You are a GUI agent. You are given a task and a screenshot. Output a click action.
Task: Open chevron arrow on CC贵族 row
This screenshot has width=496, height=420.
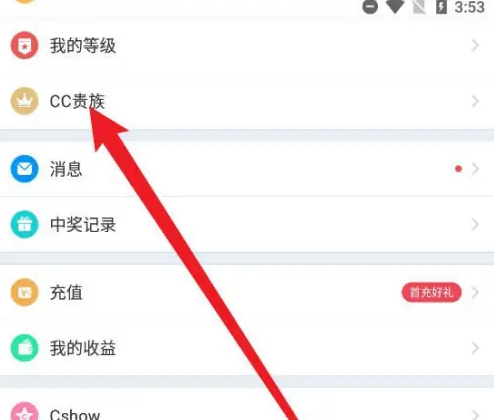(x=475, y=101)
